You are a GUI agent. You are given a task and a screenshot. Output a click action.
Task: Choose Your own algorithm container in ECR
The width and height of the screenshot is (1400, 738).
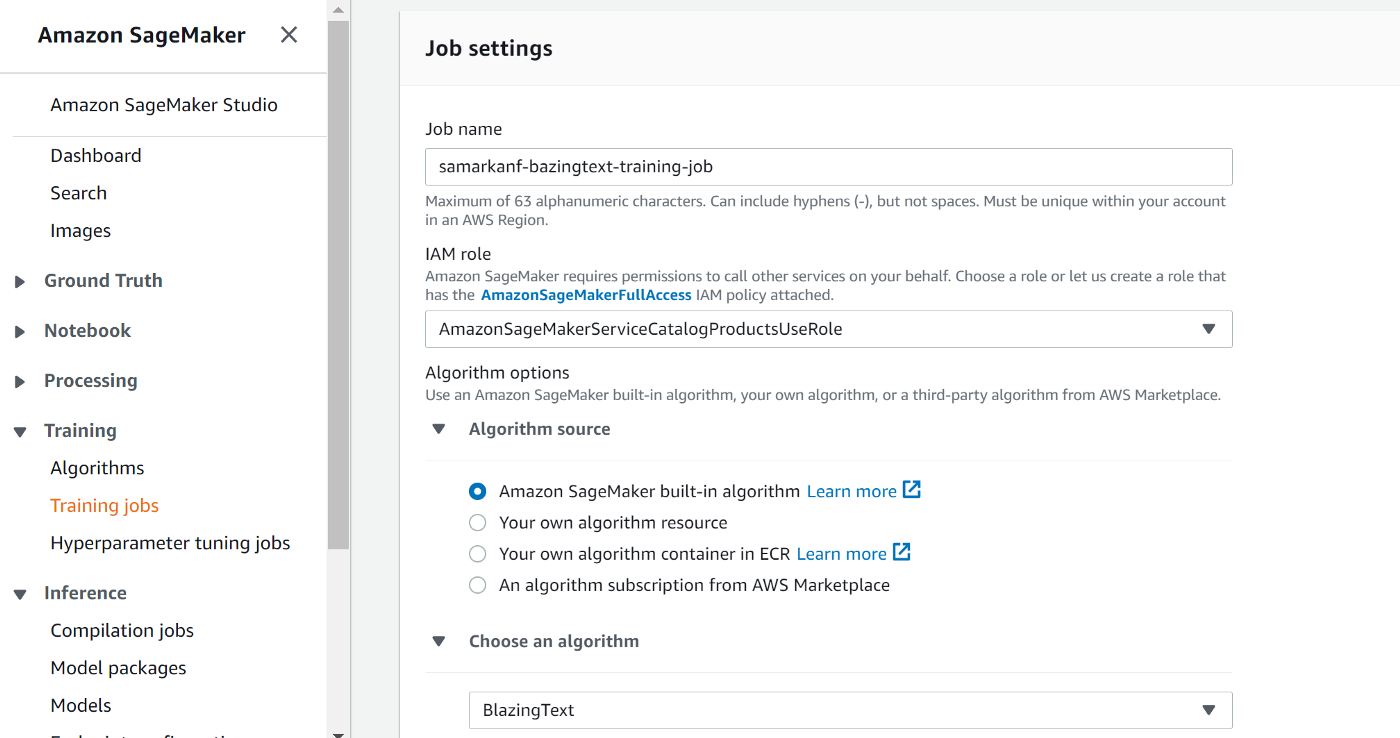click(478, 554)
